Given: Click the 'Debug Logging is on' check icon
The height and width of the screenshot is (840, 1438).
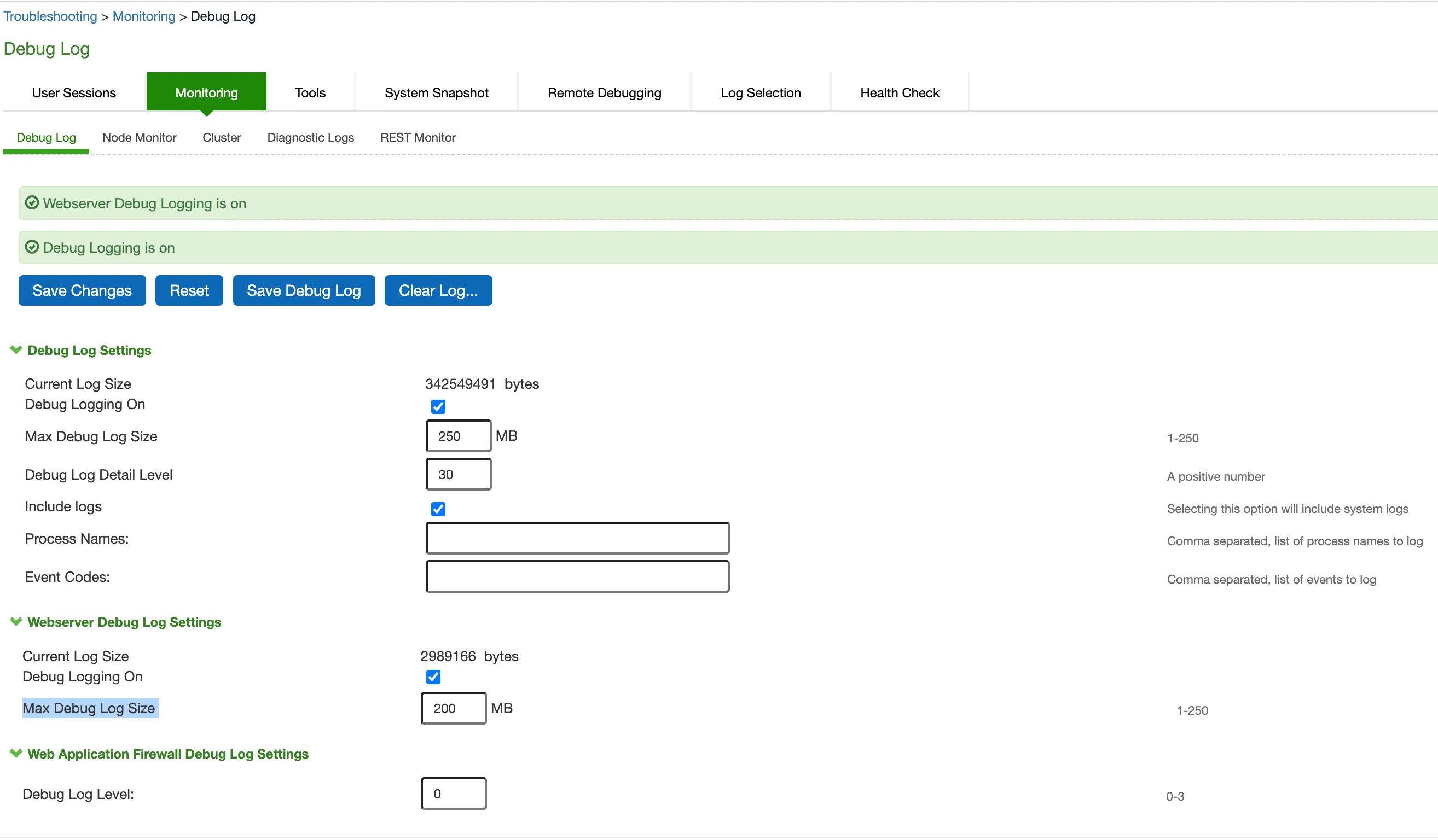Looking at the screenshot, I should (32, 247).
